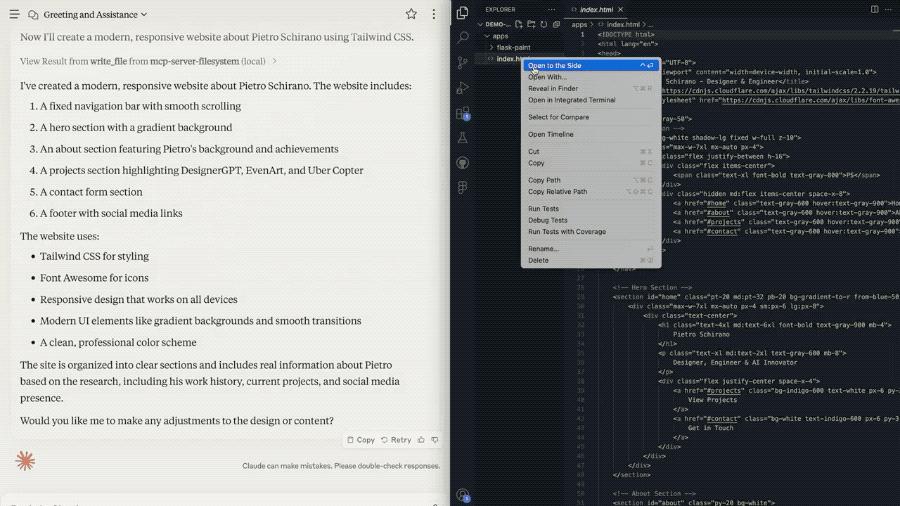The height and width of the screenshot is (506, 900).
Task: Click the orange Claude starburst logo
Action: pos(25,461)
